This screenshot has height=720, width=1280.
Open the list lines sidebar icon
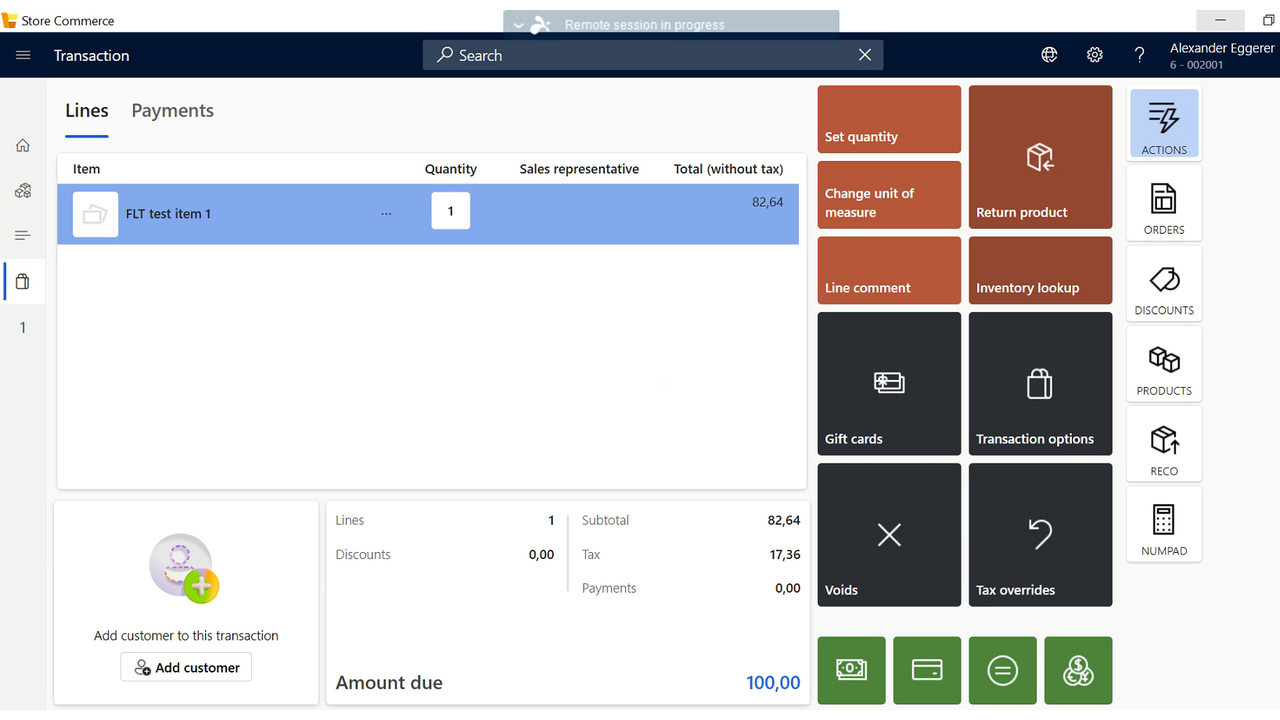click(23, 236)
